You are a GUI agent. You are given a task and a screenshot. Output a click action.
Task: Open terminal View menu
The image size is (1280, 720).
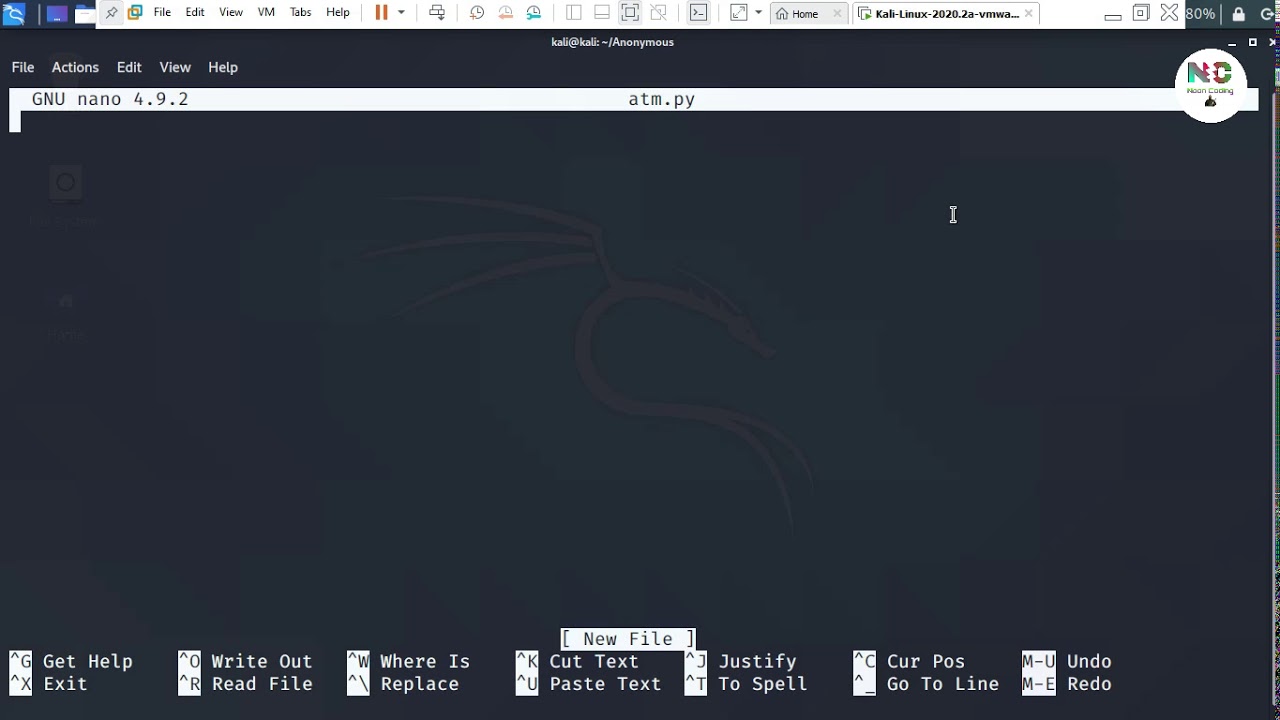pos(175,67)
